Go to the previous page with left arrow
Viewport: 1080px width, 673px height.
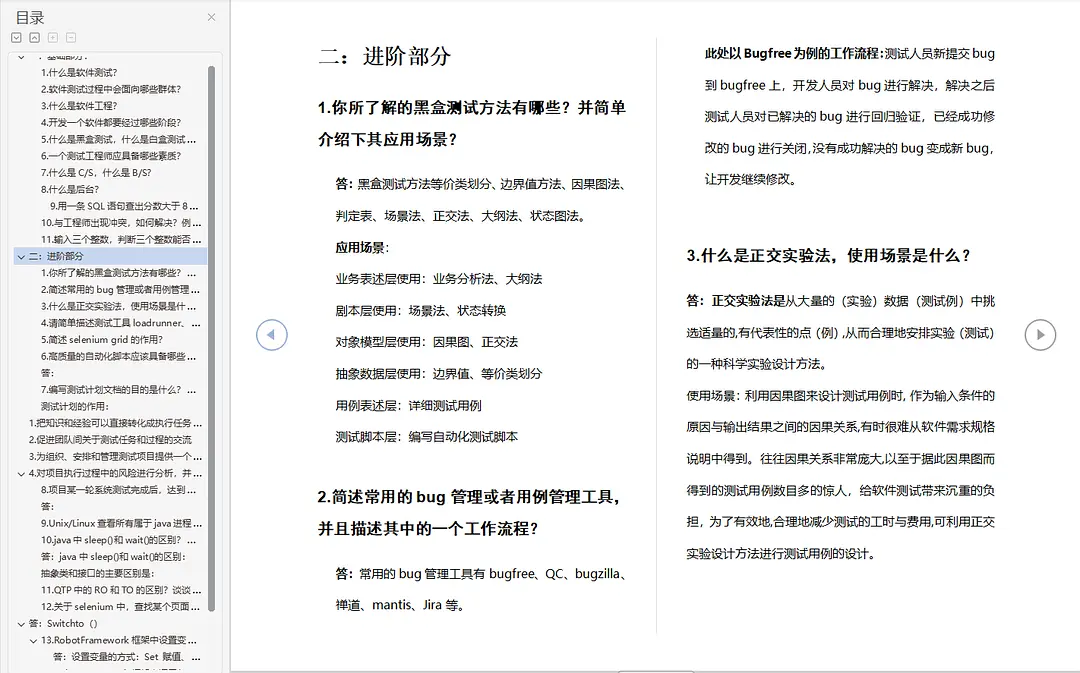point(271,335)
